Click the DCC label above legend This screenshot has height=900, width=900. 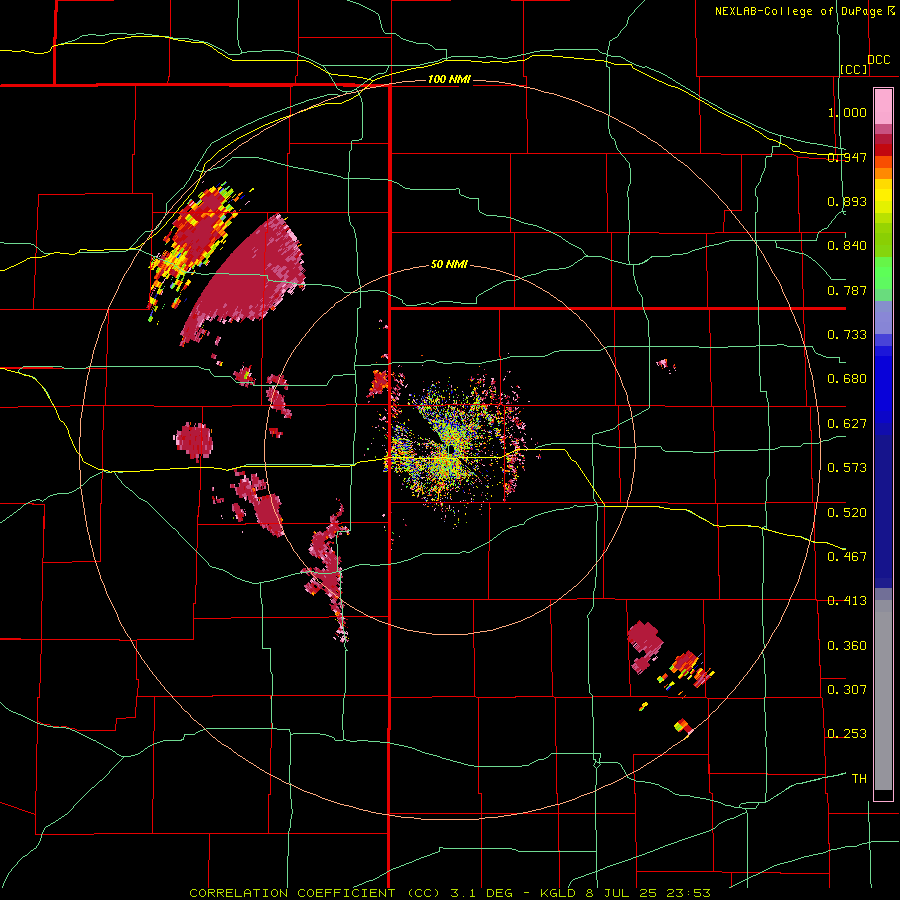(x=878, y=60)
